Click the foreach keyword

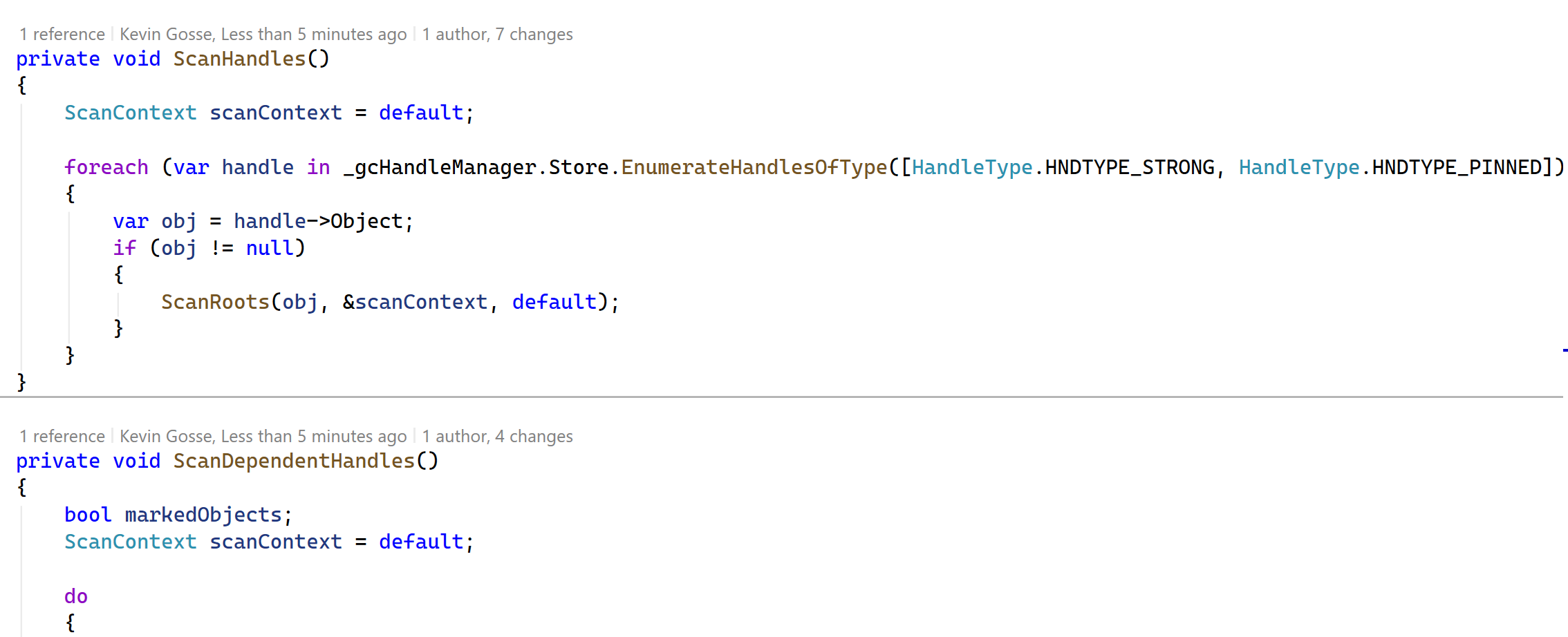(x=106, y=168)
